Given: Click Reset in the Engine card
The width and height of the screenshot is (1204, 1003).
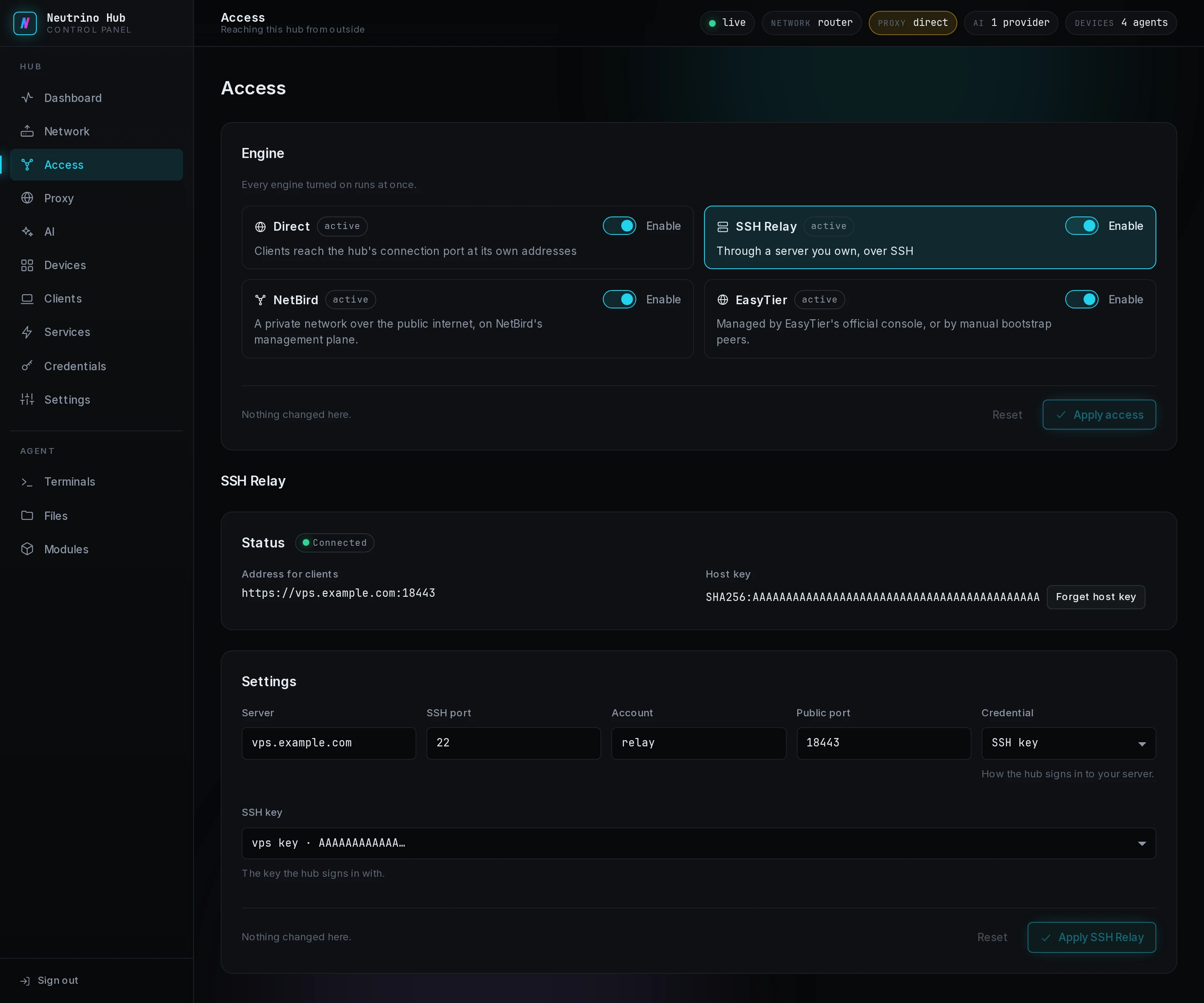Looking at the screenshot, I should 1007,415.
